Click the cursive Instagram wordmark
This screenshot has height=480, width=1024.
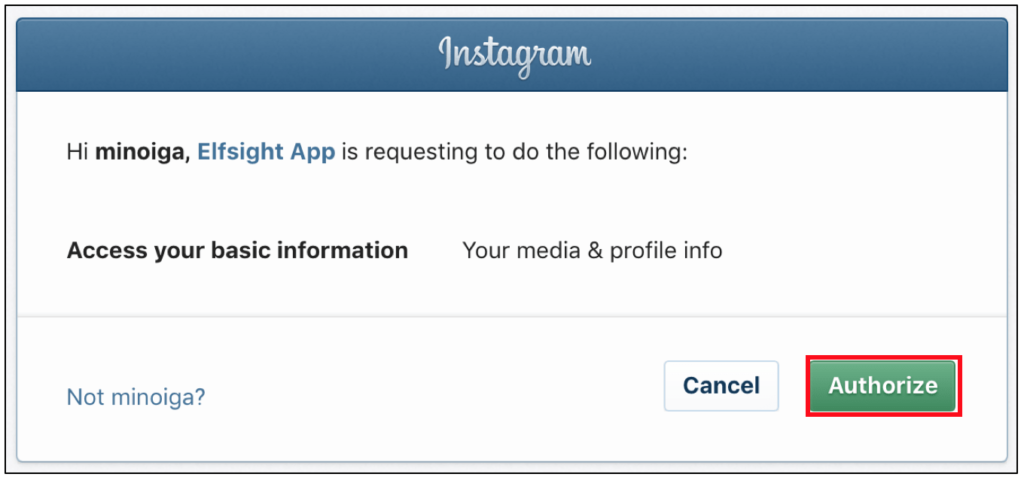(x=515, y=55)
